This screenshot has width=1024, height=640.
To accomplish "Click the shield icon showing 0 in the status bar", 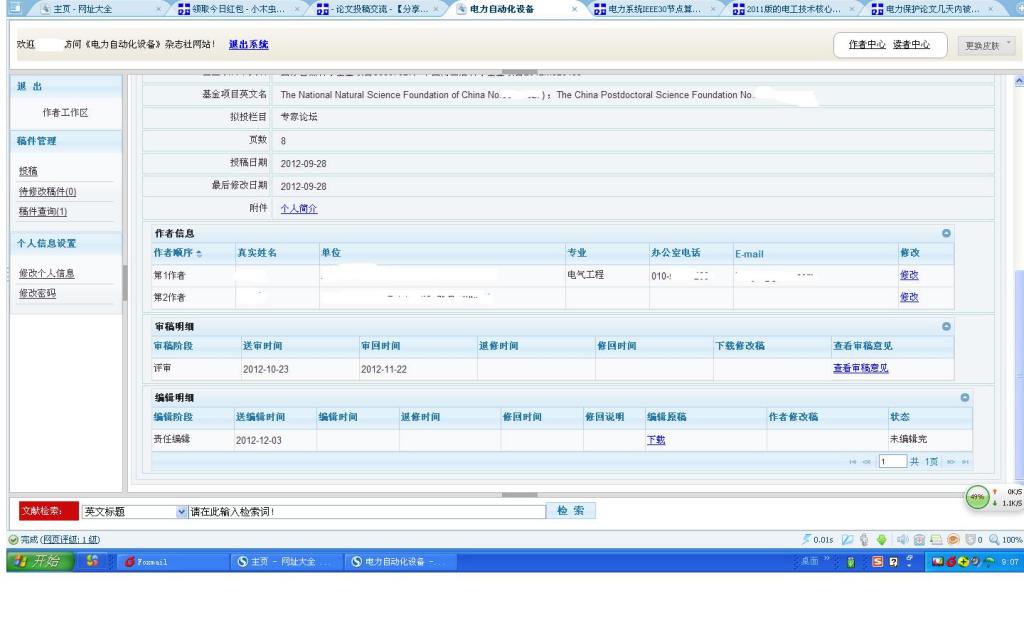I will point(970,539).
